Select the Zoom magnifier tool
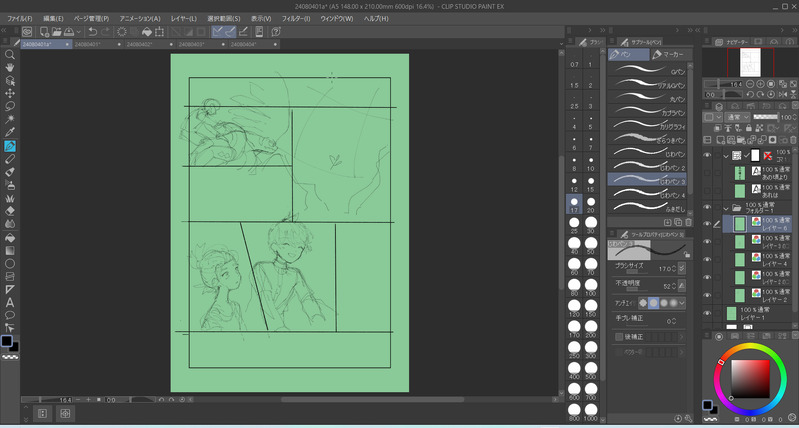 pos(10,55)
